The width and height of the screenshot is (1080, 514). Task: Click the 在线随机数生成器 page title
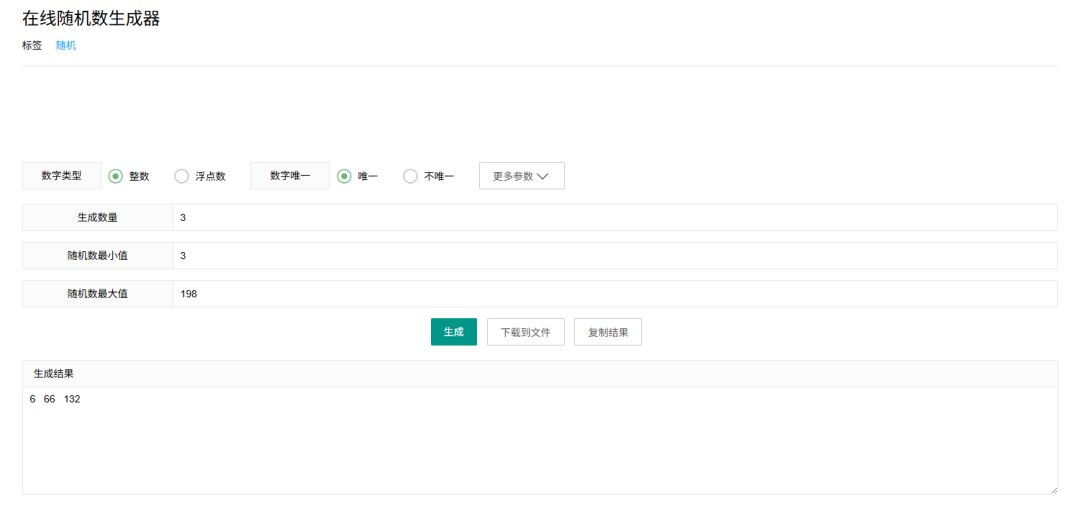coord(91,19)
